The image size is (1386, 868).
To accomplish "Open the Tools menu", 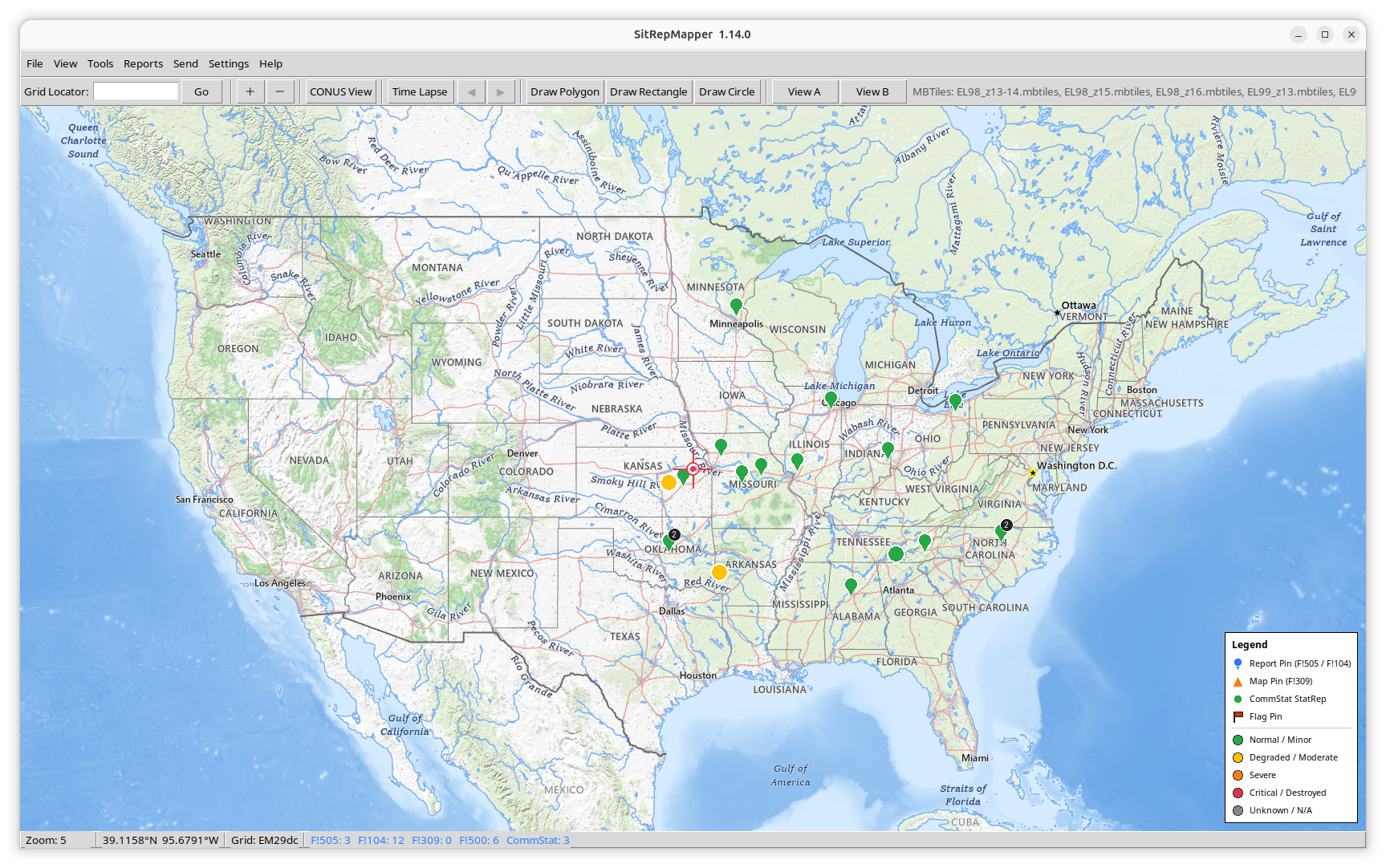I will tap(100, 63).
